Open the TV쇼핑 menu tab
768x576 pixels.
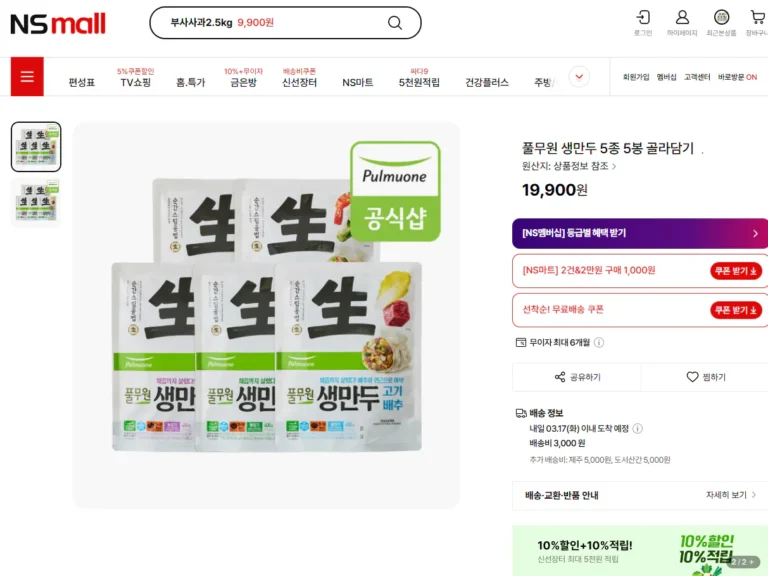(x=135, y=82)
